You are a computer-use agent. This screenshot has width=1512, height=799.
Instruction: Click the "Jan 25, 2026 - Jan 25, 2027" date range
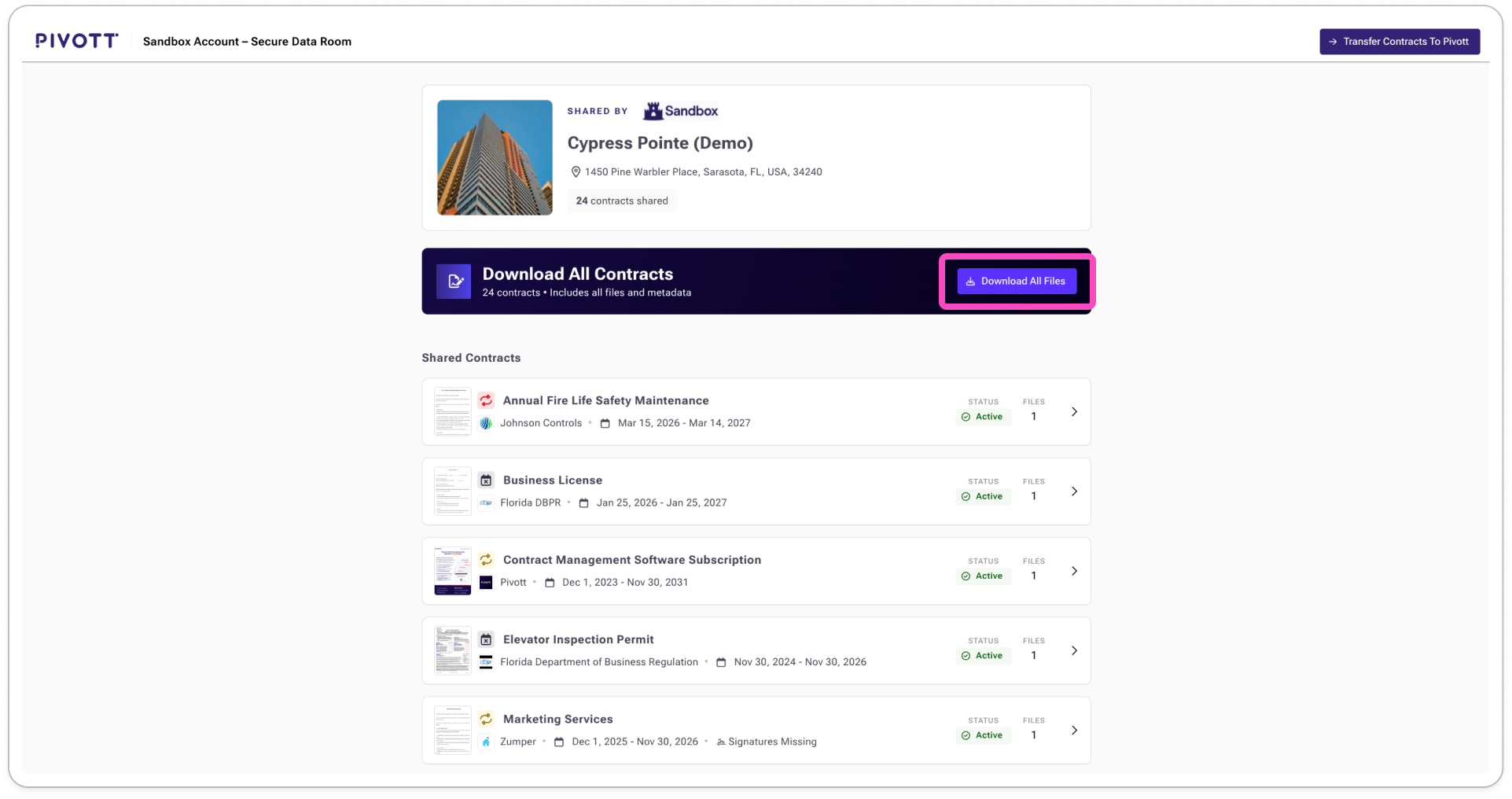662,503
